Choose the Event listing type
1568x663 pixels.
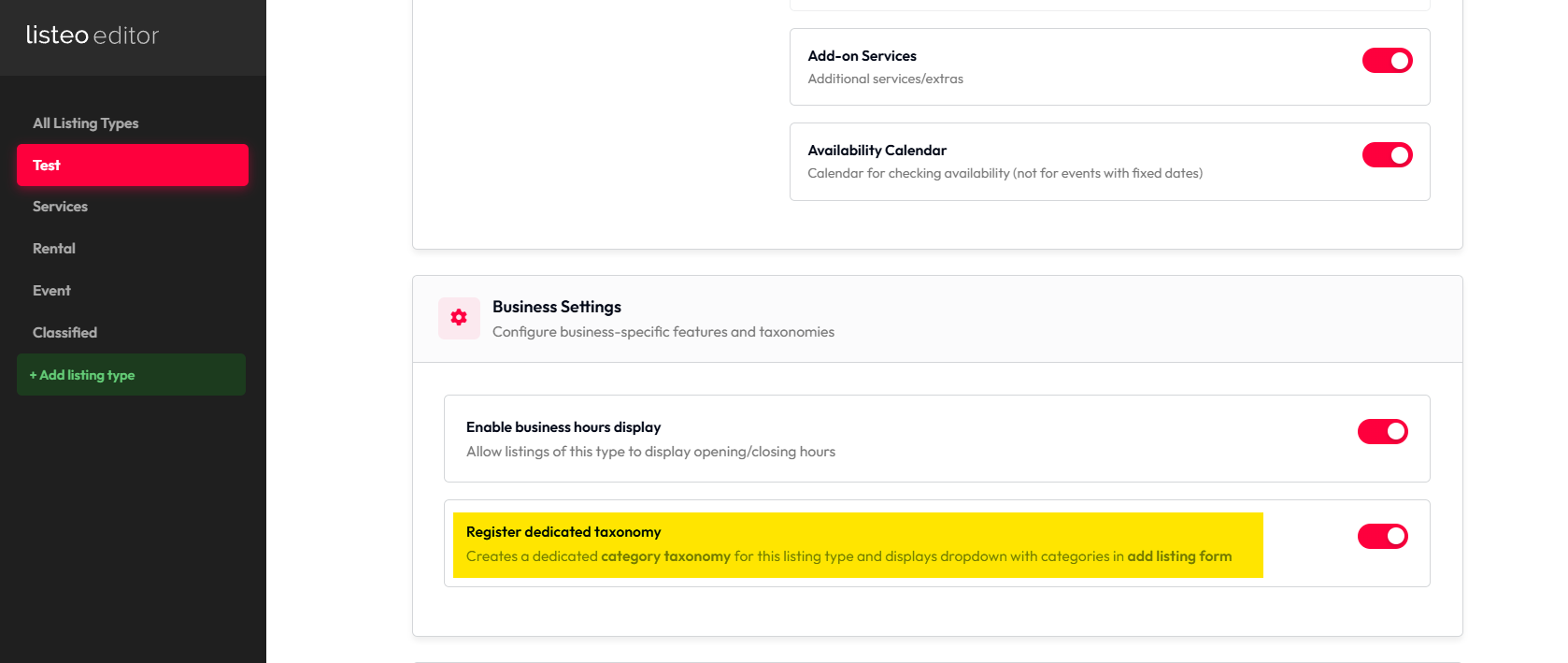tap(52, 291)
